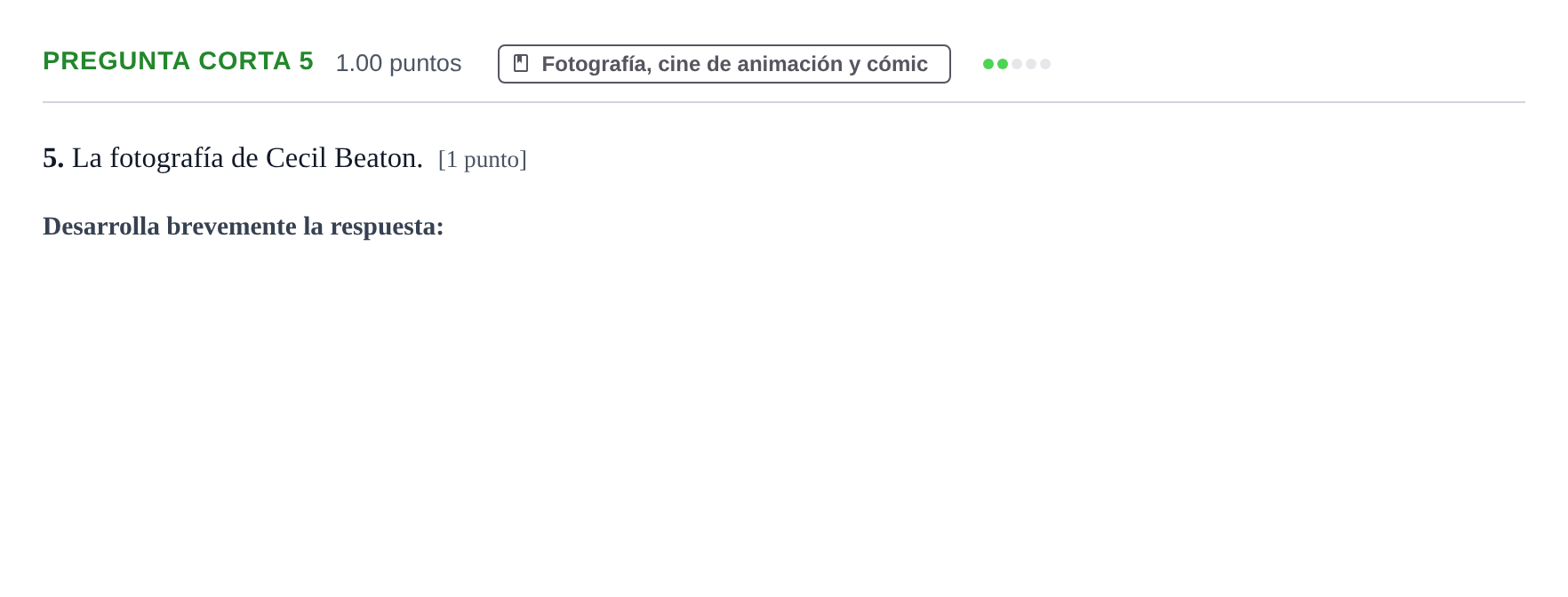The height and width of the screenshot is (597, 1568).
Task: Click the word cómic in the topic badge
Action: 897,64
